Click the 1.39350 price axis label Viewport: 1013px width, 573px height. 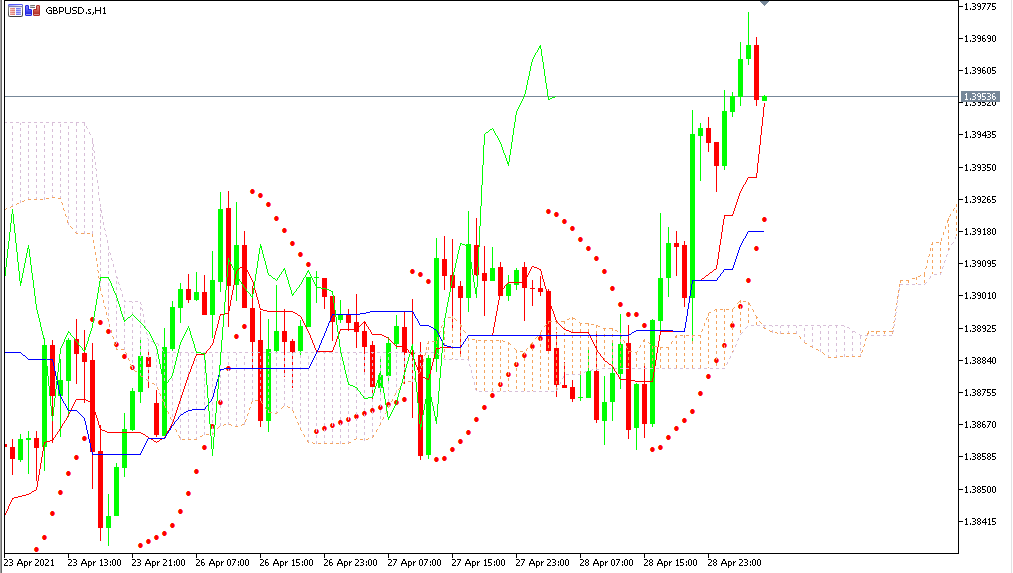click(980, 167)
